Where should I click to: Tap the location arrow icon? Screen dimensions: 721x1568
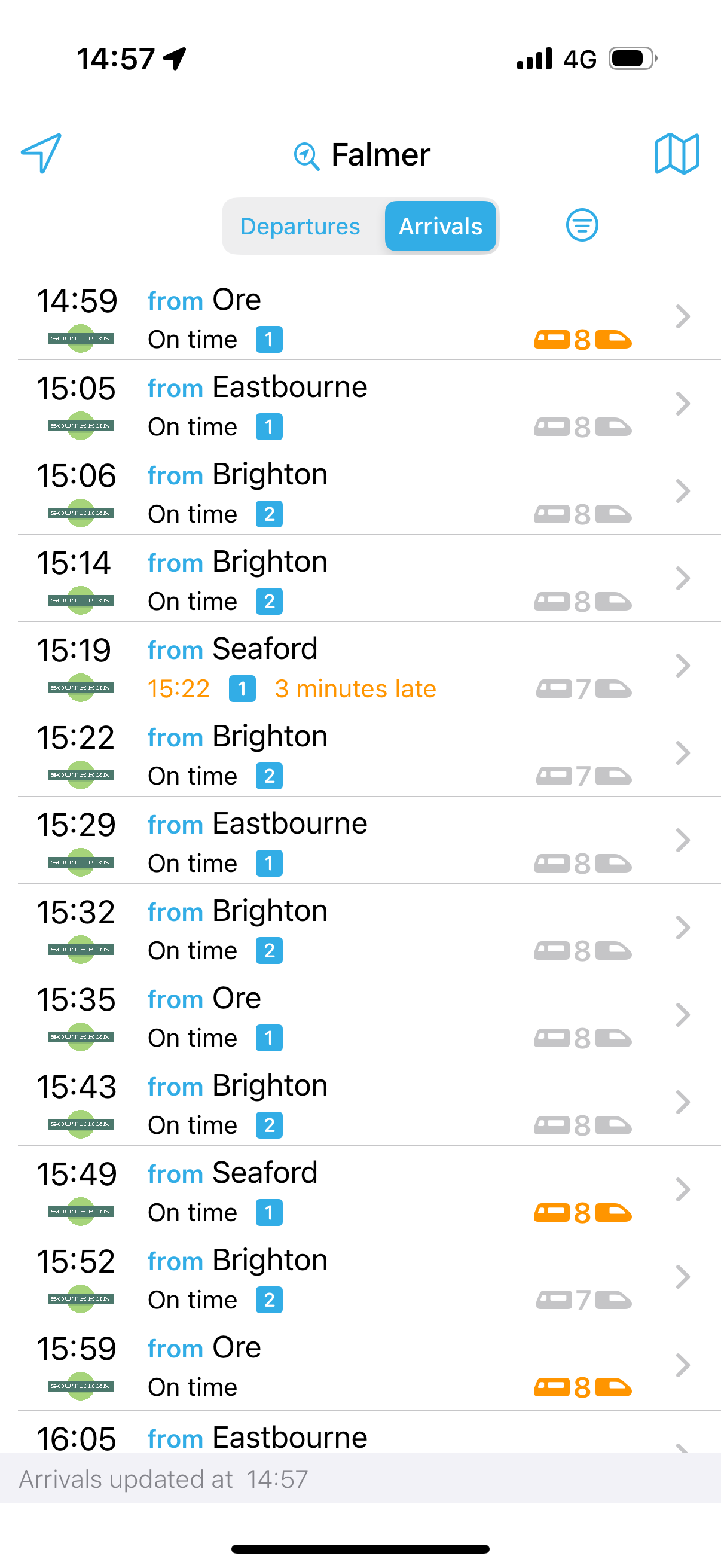point(41,153)
